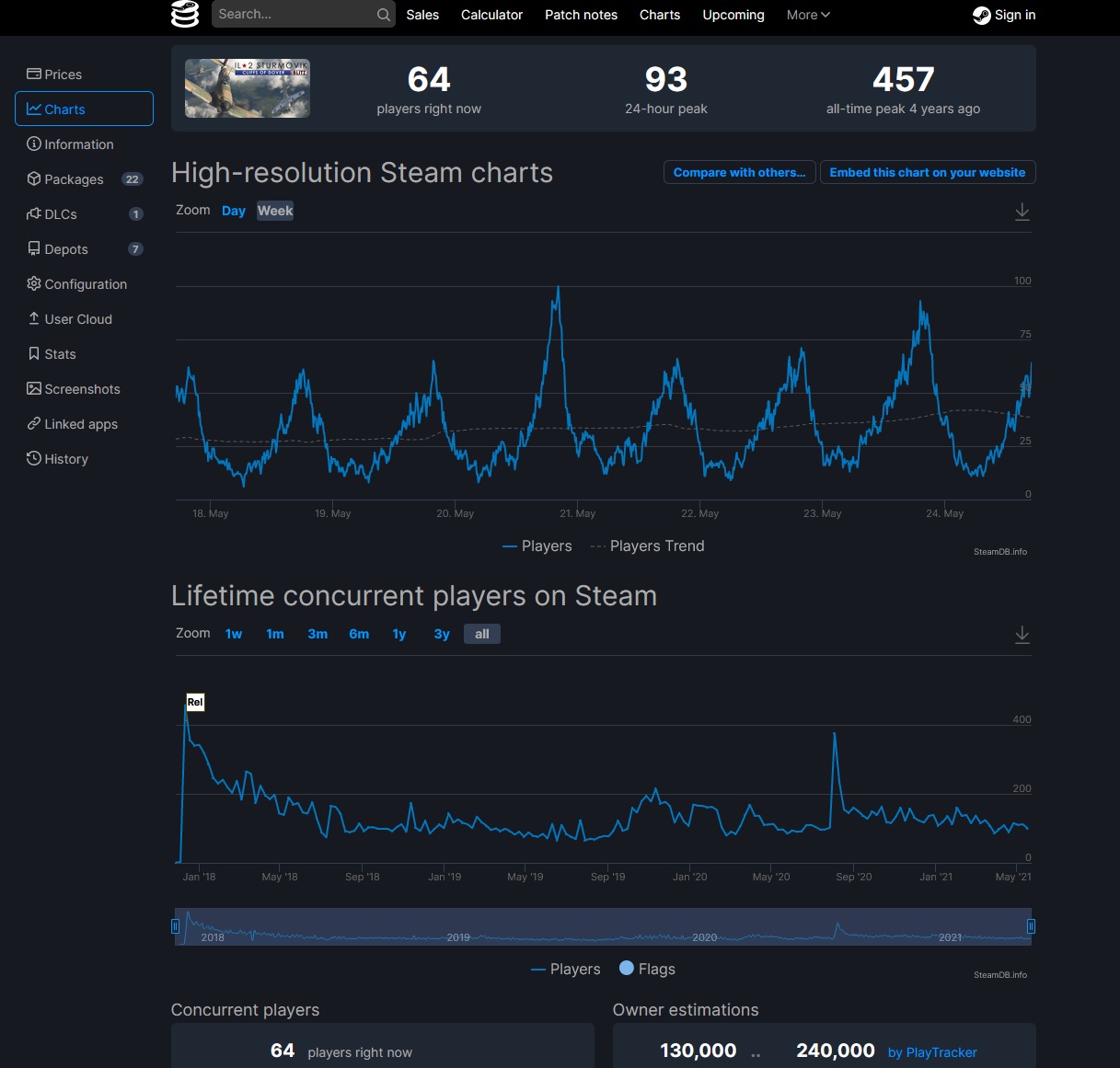Open Patch notes in top navigation
Image resolution: width=1120 pixels, height=1068 pixels.
[581, 15]
